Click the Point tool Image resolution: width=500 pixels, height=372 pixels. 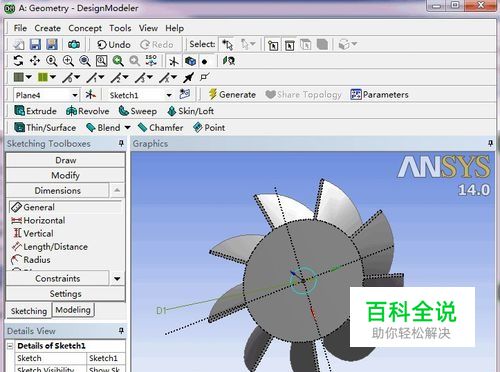[209, 127]
